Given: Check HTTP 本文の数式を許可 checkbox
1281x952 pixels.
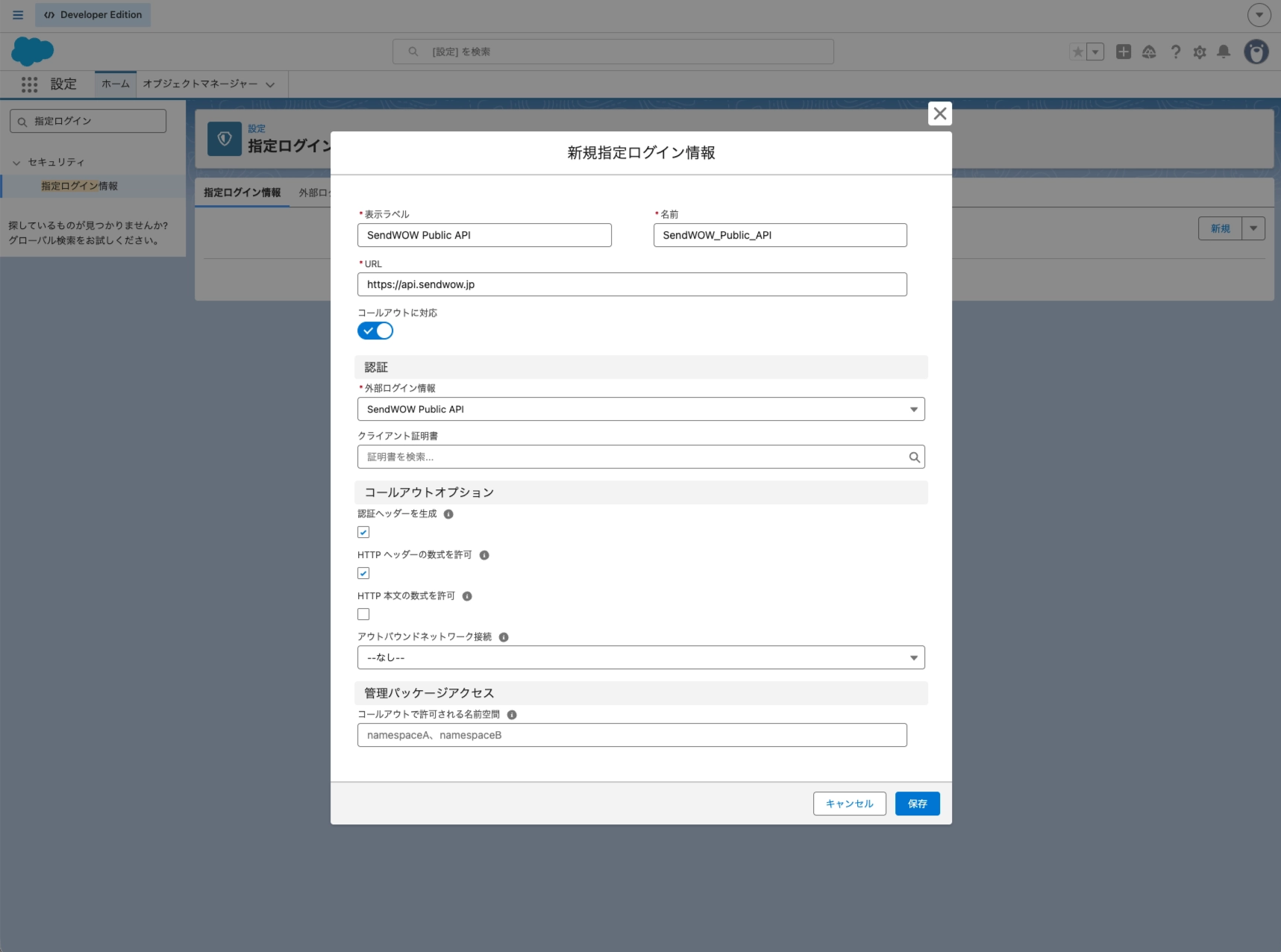Looking at the screenshot, I should [x=363, y=614].
